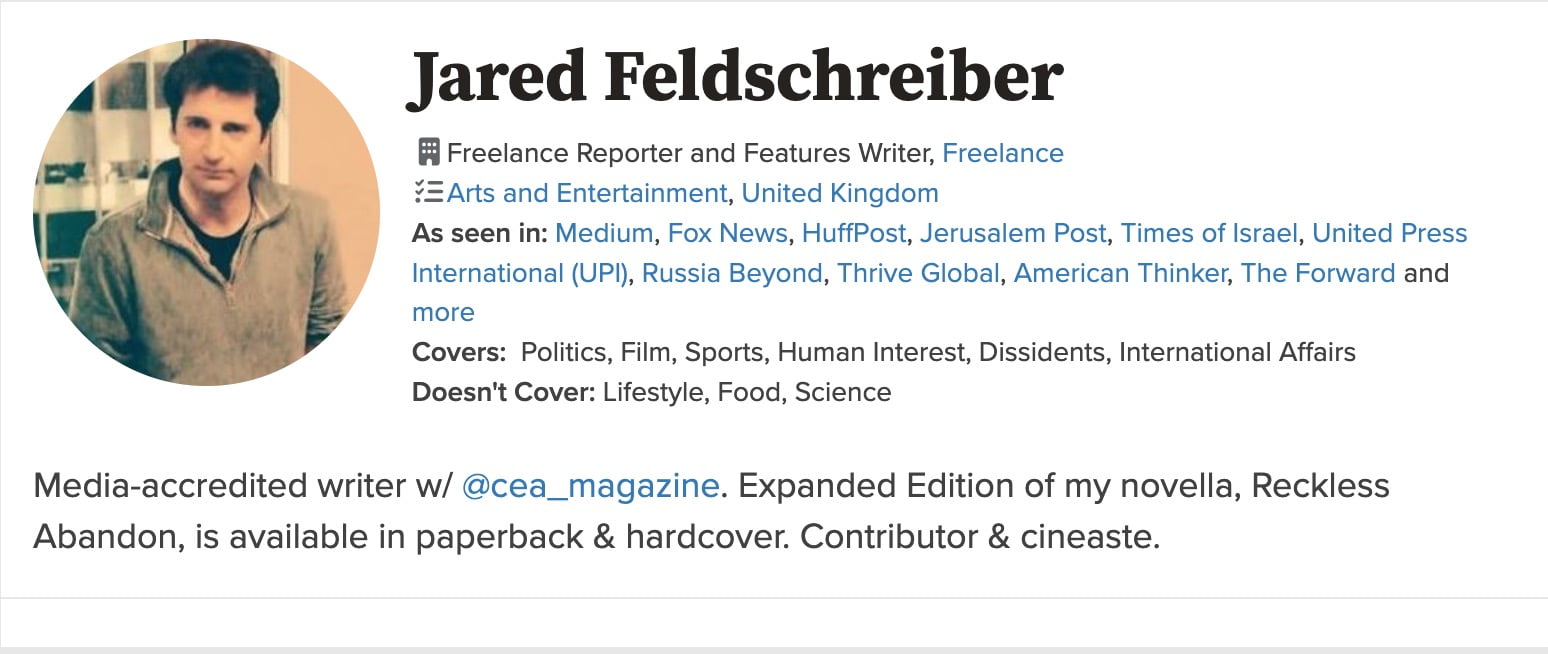The height and width of the screenshot is (654, 1548).
Task: Open the Russia Beyond outlet link
Action: click(x=732, y=273)
